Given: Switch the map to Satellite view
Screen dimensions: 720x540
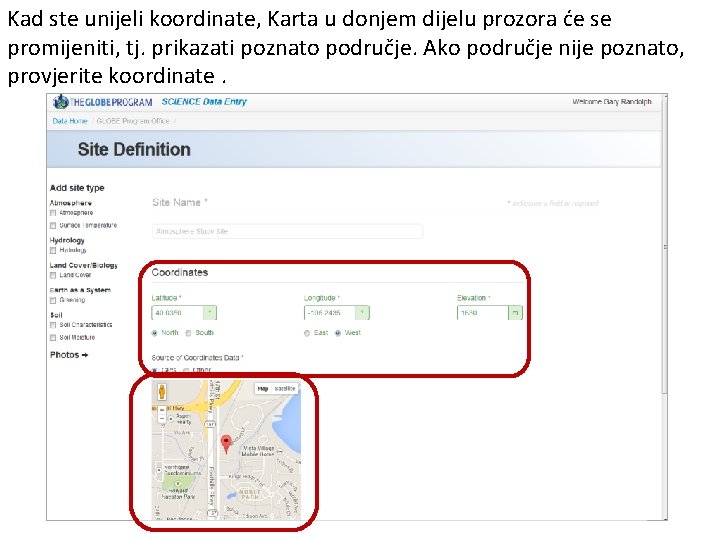Looking at the screenshot, I should coord(285,389).
